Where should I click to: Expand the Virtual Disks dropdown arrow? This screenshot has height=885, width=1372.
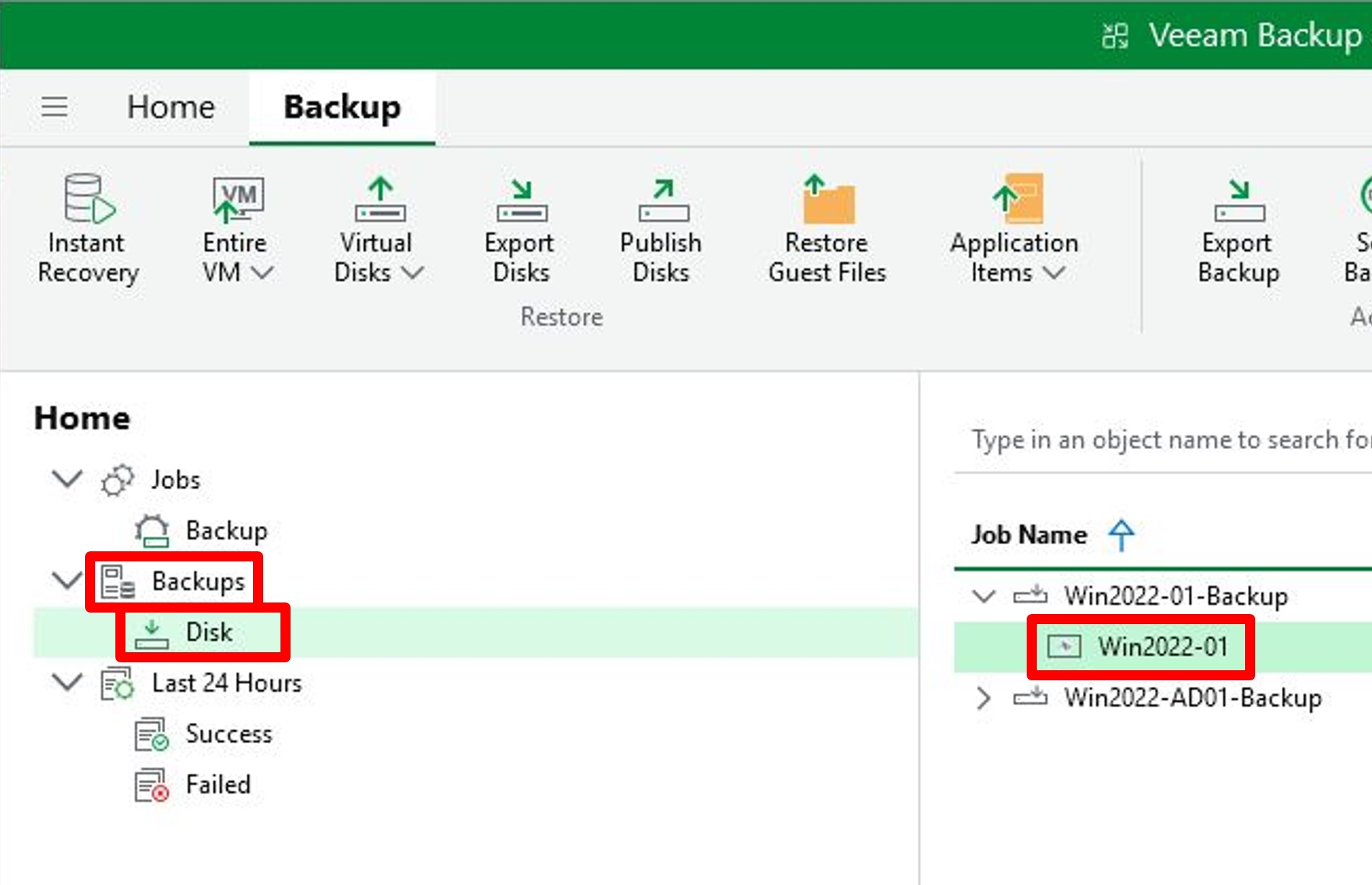(x=413, y=273)
